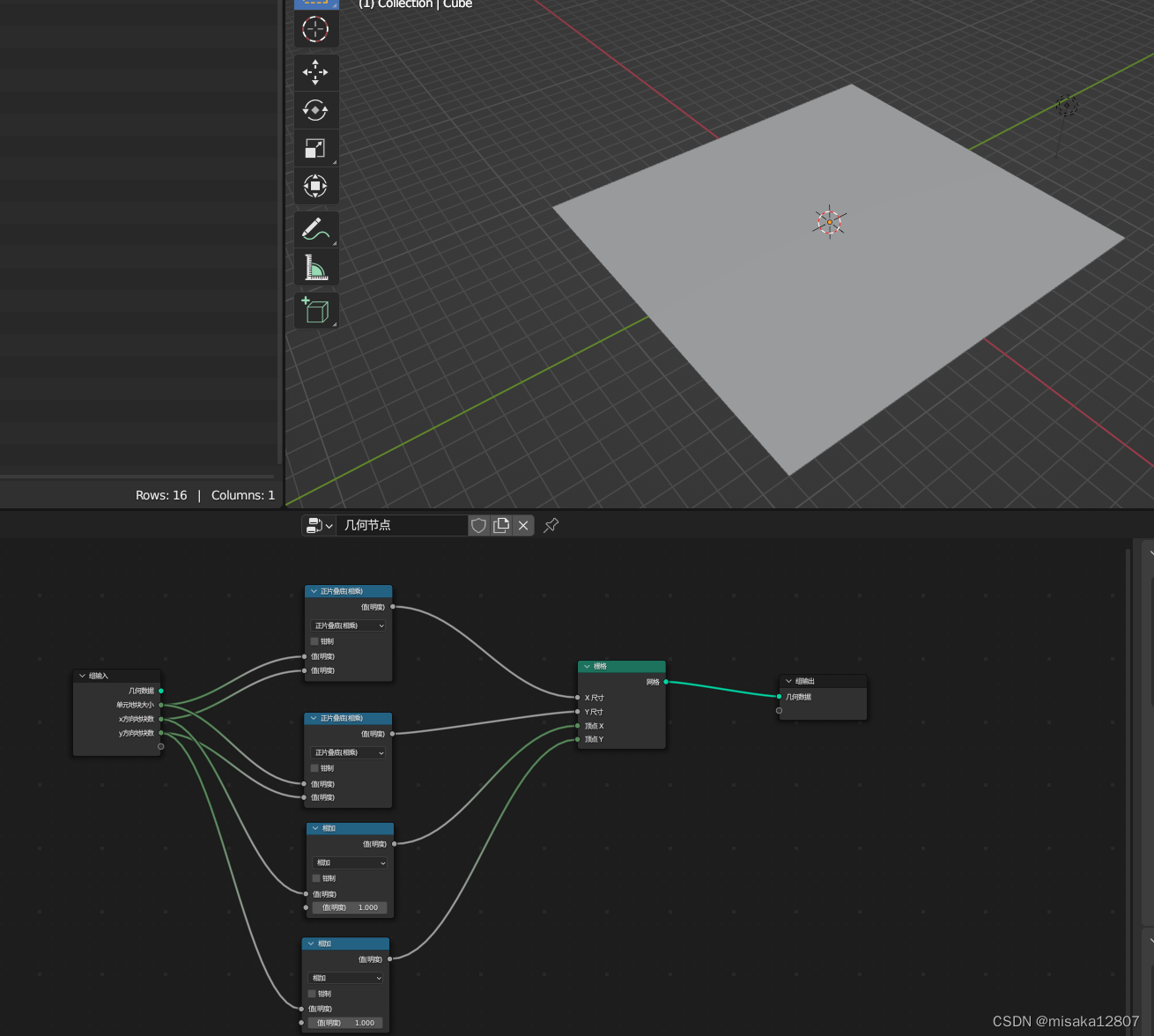This screenshot has width=1154, height=1036.
Task: Collapse the top 正片叠底 multiply node
Action: tap(314, 591)
